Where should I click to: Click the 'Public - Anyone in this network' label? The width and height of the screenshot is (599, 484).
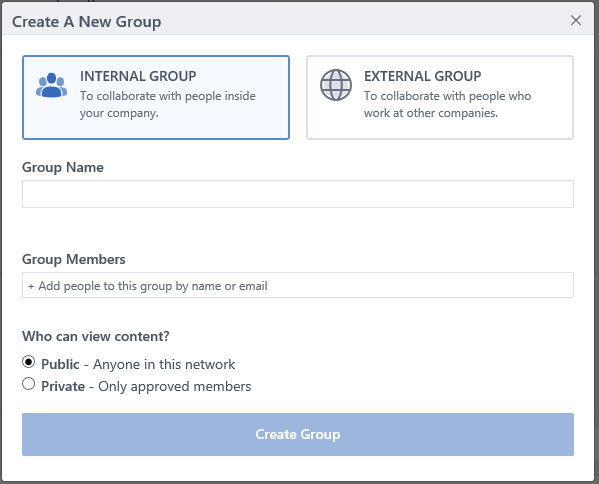click(138, 364)
